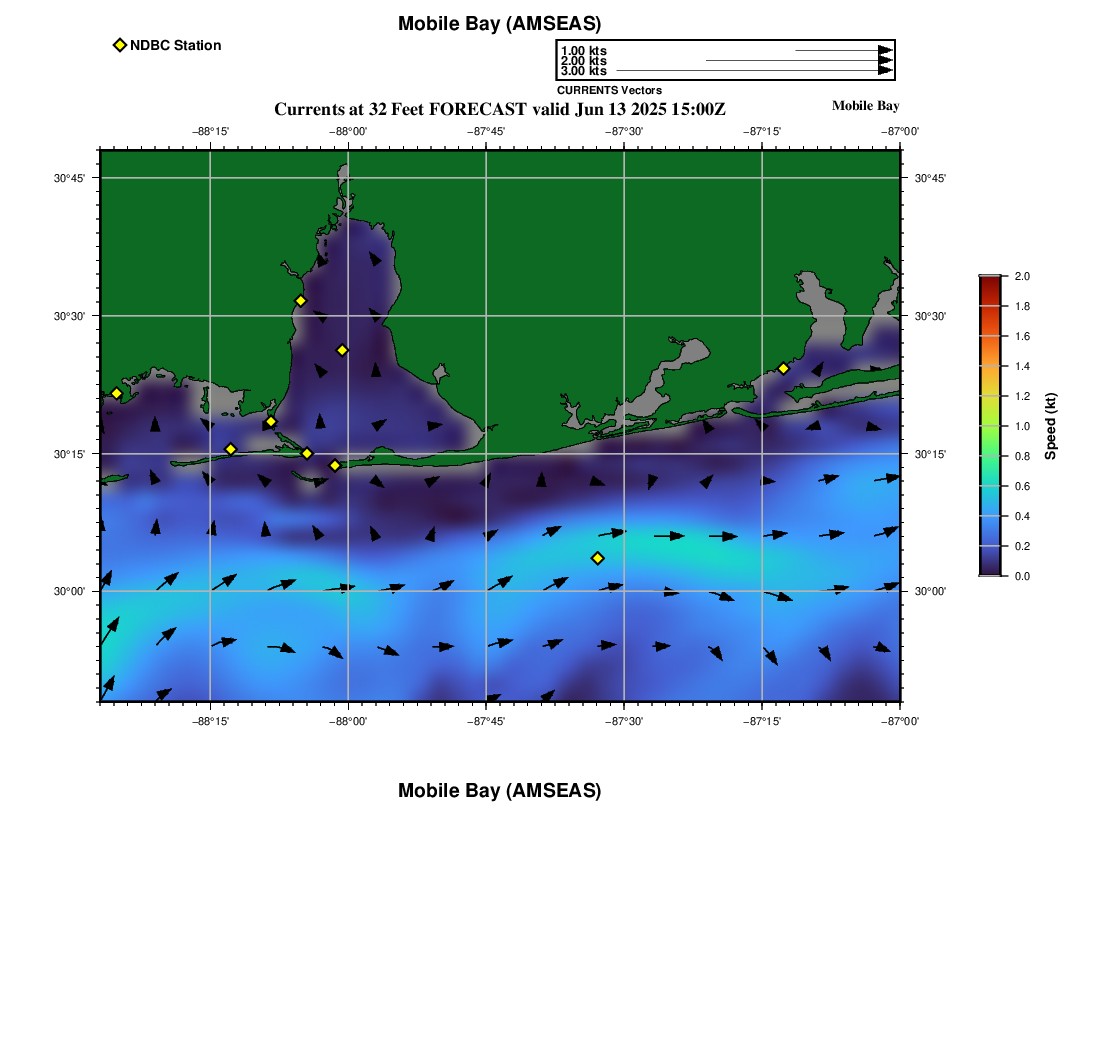Click the NDBC diamond nearest Mobile Bay mouth's east side
Image resolution: width=1100 pixels, height=1050 pixels.
[x=335, y=465]
